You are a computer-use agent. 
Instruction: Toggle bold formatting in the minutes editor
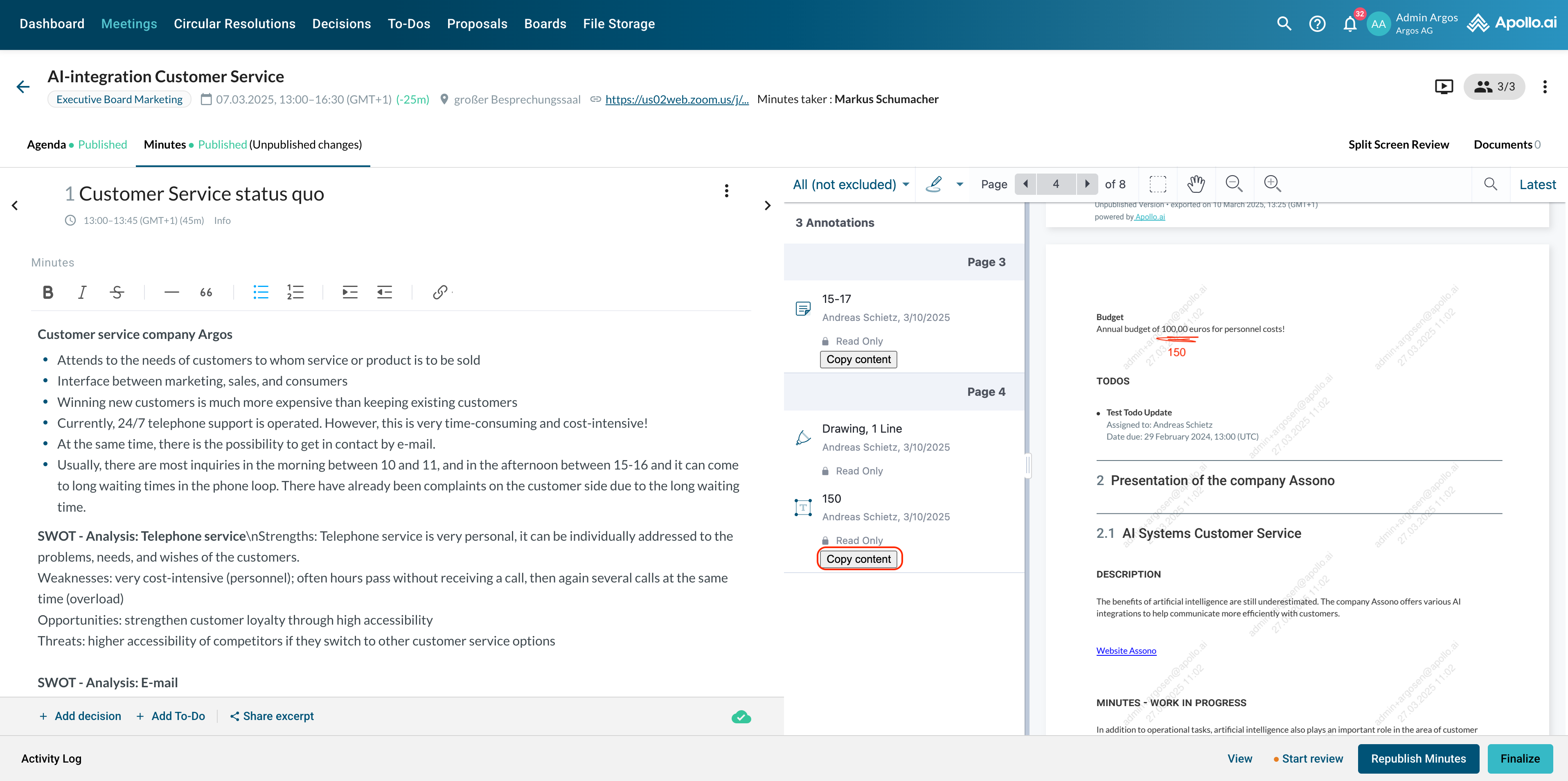pos(47,292)
